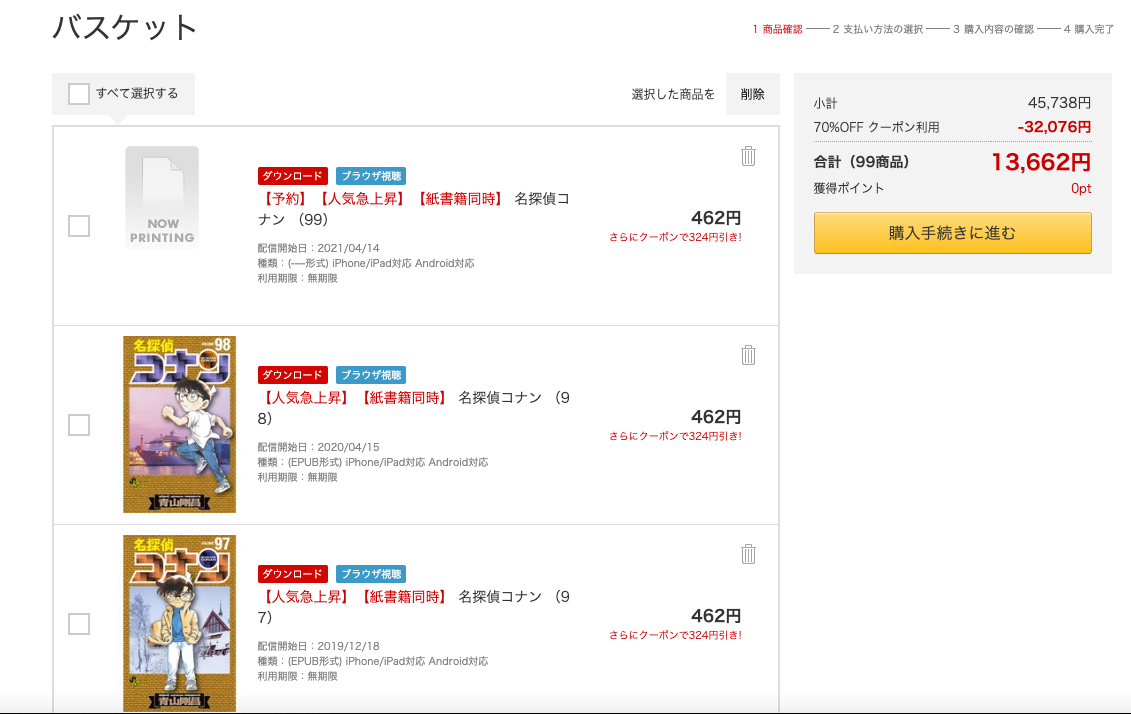This screenshot has width=1131, height=714.
Task: Click the 45,738円 subtotal value
Action: click(x=1060, y=103)
